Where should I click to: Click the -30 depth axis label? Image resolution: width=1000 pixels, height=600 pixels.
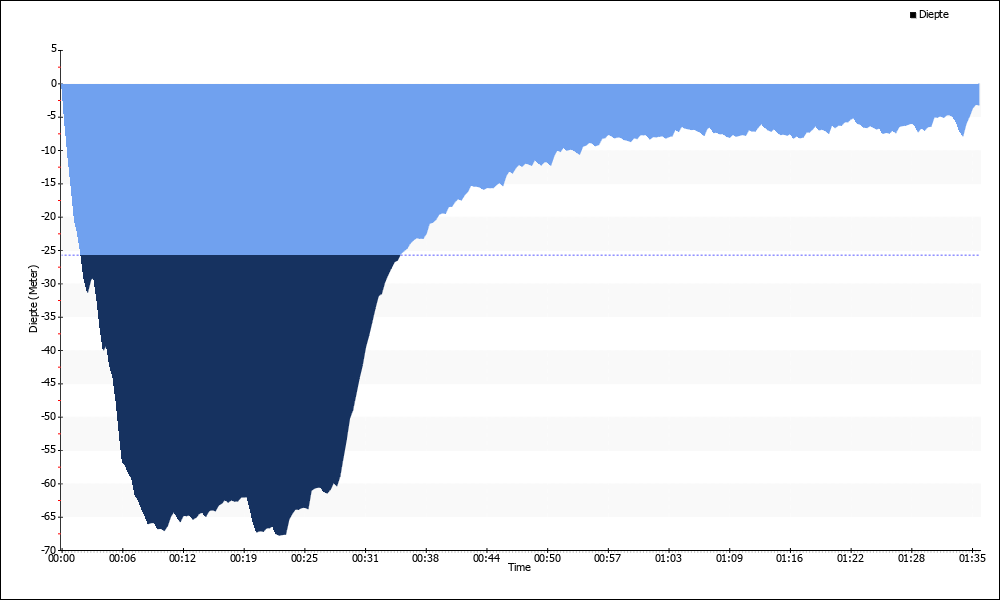pyautogui.click(x=49, y=283)
